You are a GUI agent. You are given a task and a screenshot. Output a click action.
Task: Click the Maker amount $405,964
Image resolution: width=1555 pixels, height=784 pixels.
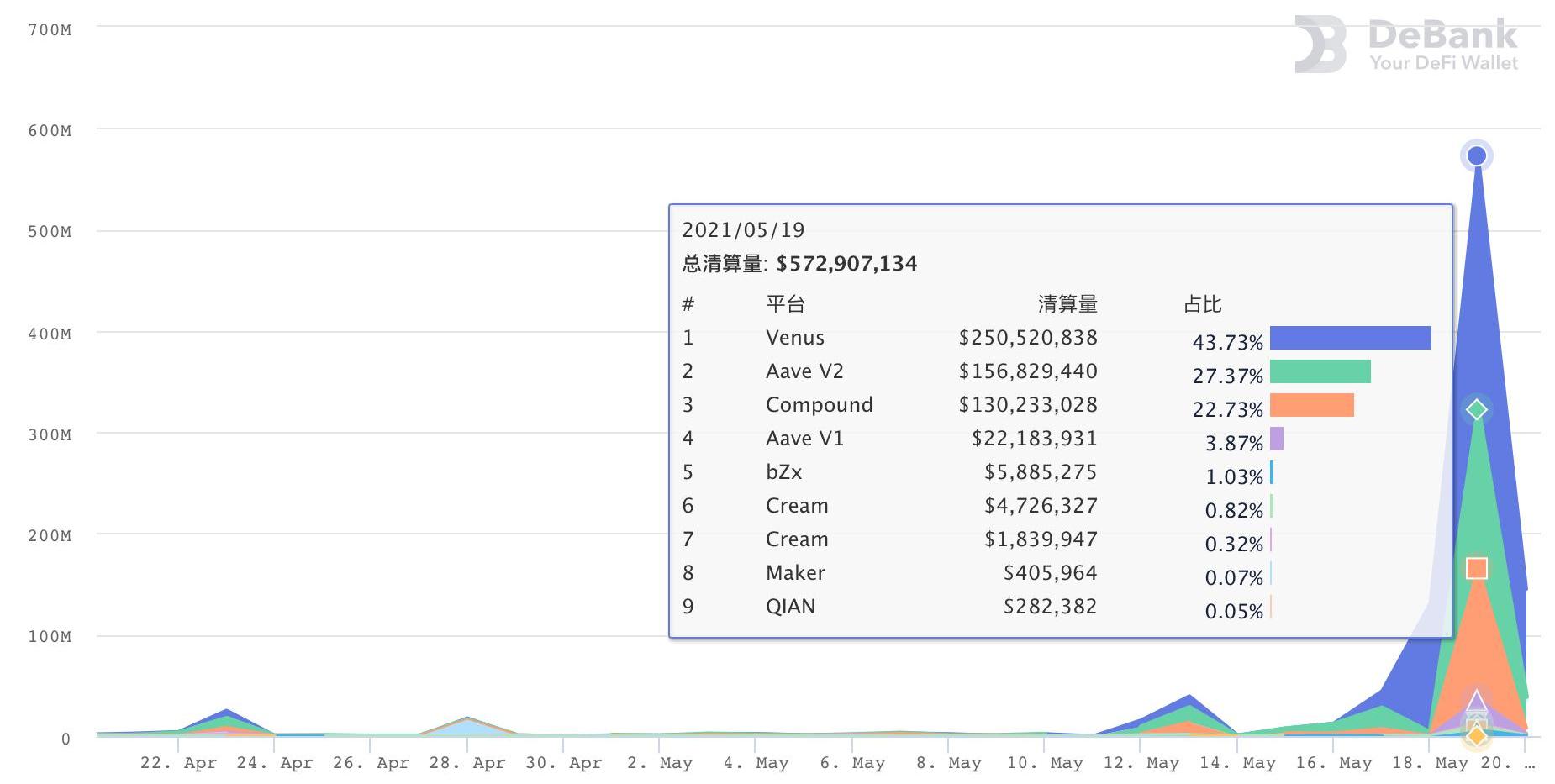point(1050,573)
